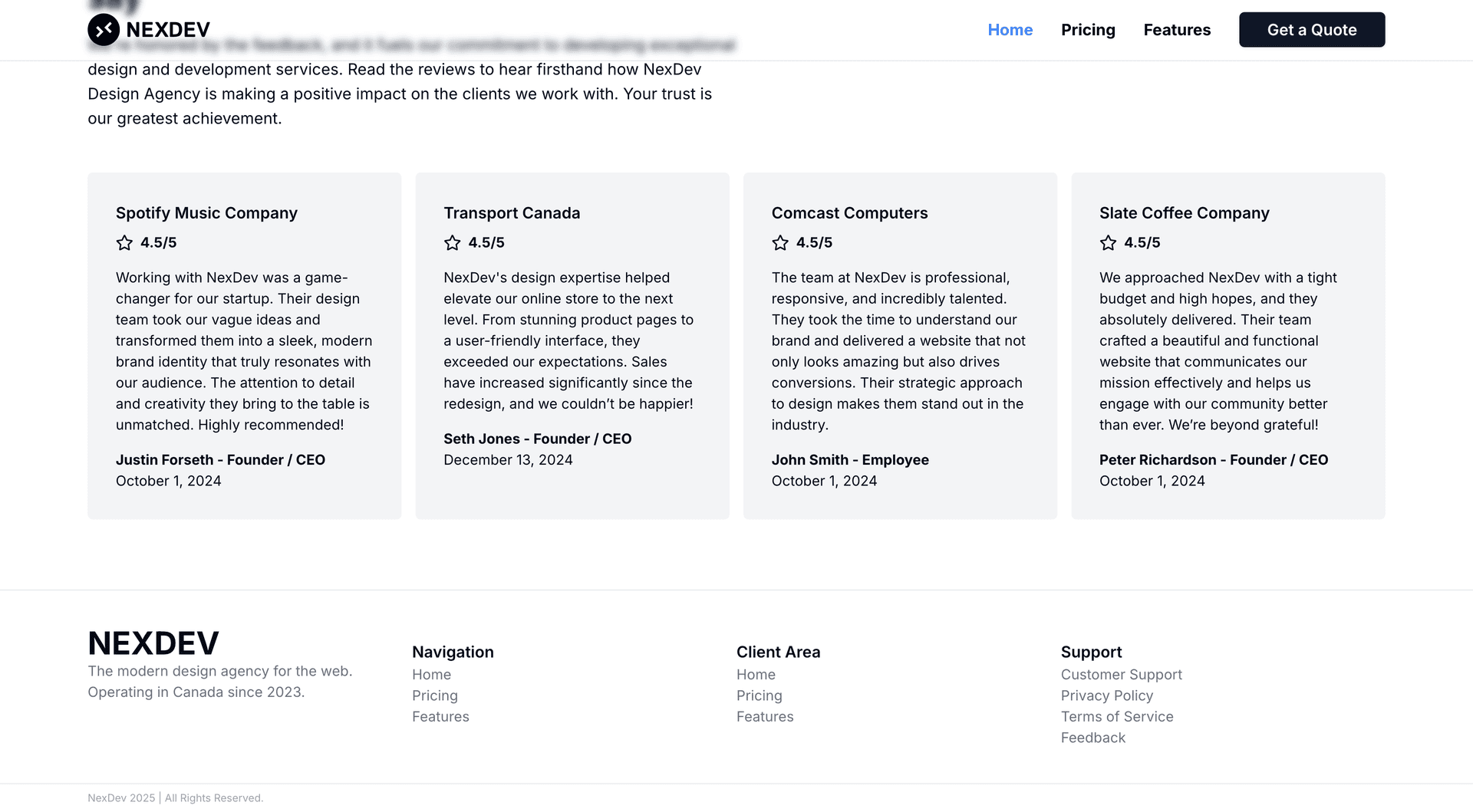The image size is (1473, 812).
Task: Open the Terms of Service footer link
Action: click(1117, 717)
